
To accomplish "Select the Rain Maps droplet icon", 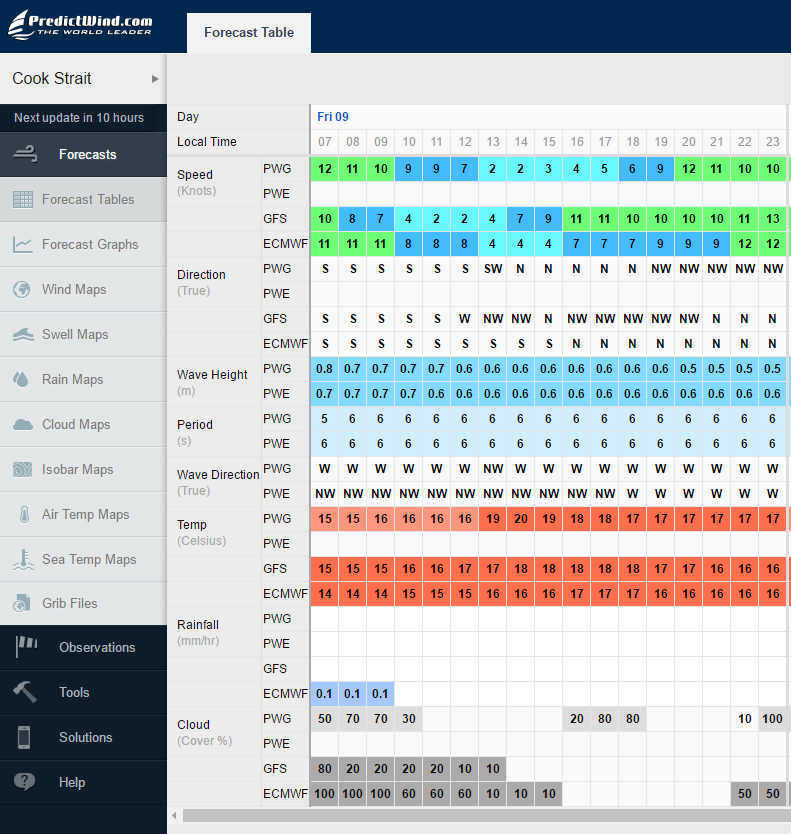I will (x=23, y=379).
